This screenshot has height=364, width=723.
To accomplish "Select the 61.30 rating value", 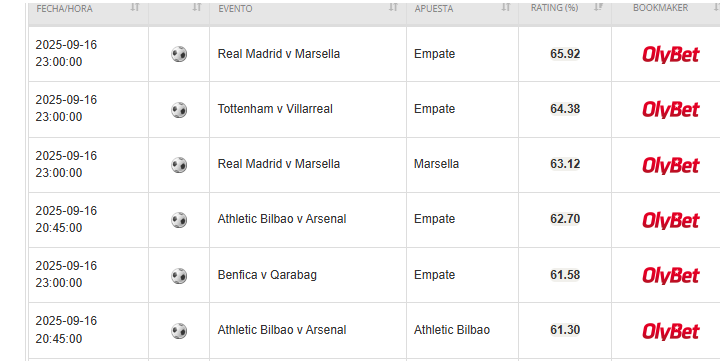I will pos(565,330).
